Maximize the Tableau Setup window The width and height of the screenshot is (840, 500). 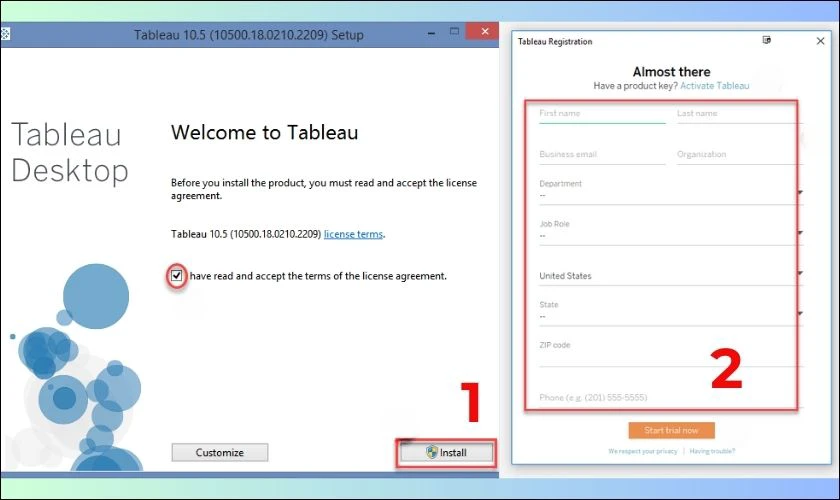click(454, 32)
